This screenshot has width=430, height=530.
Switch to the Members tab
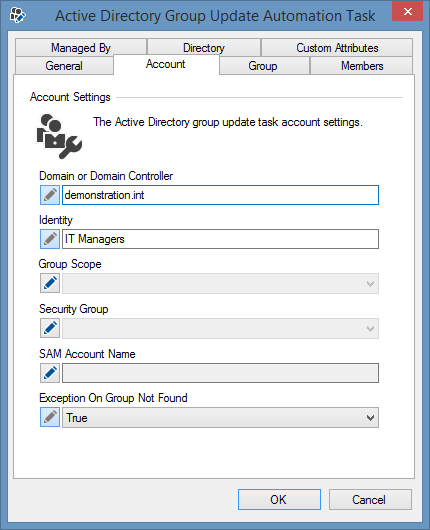(x=362, y=66)
